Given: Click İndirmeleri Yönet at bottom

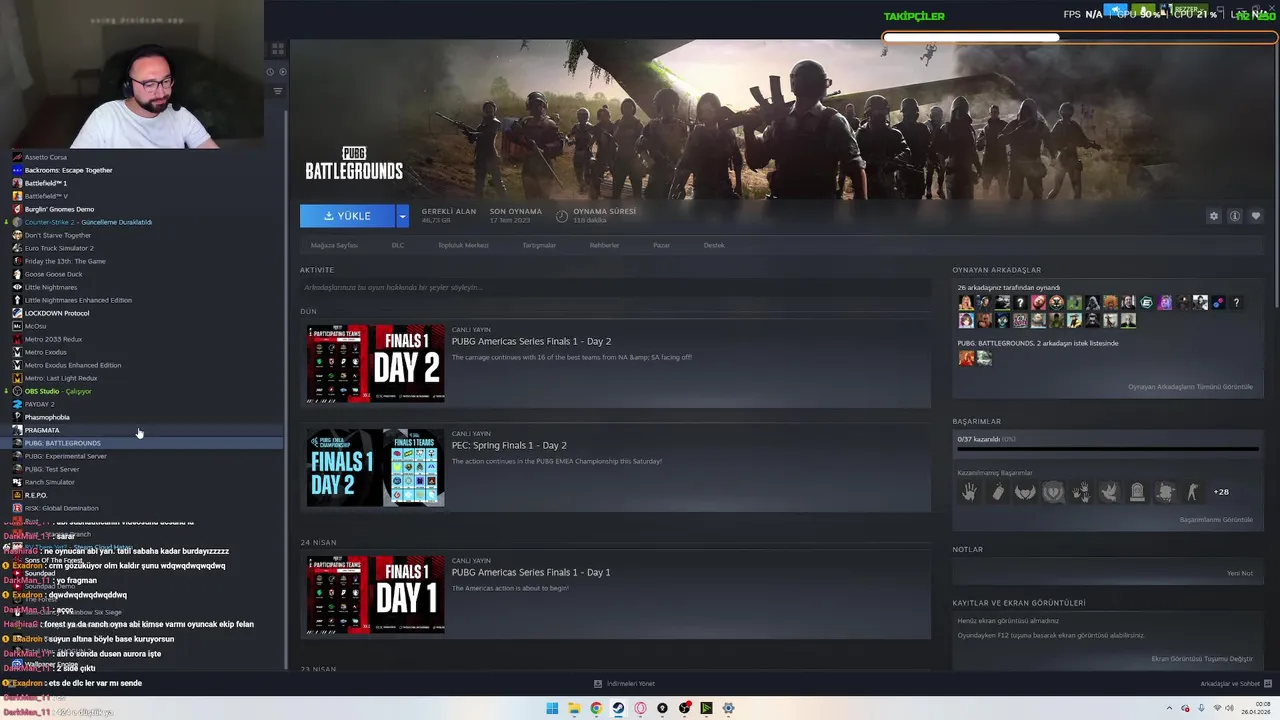Looking at the screenshot, I should click(630, 684).
